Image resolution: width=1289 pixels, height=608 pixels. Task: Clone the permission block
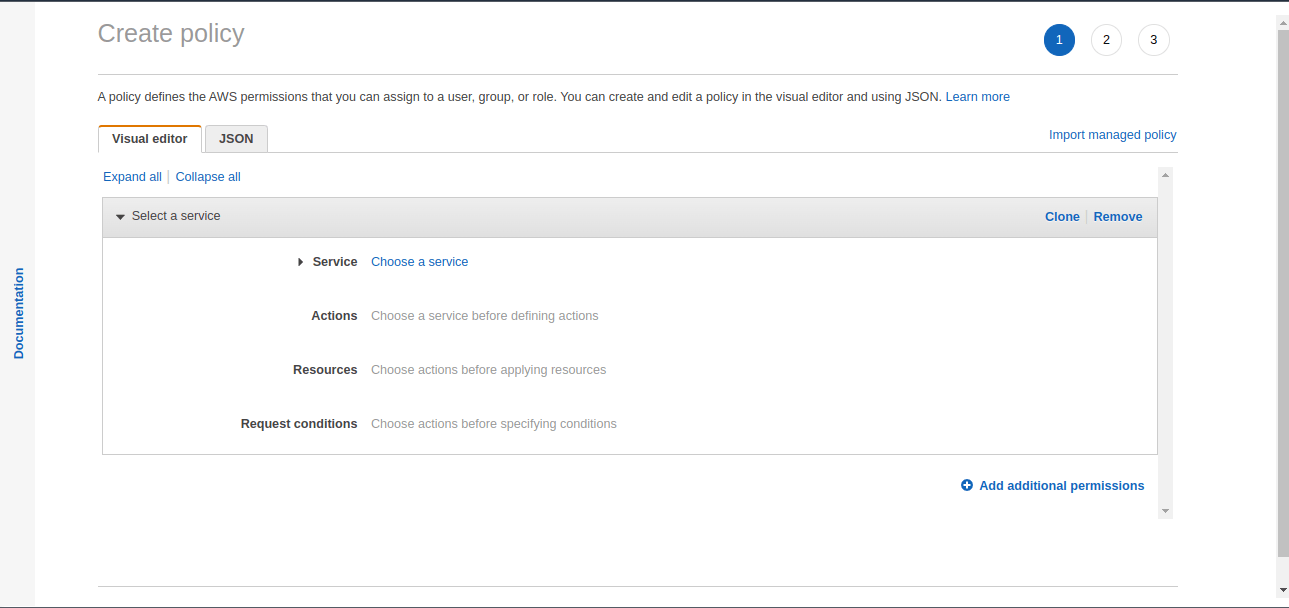tap(1062, 216)
